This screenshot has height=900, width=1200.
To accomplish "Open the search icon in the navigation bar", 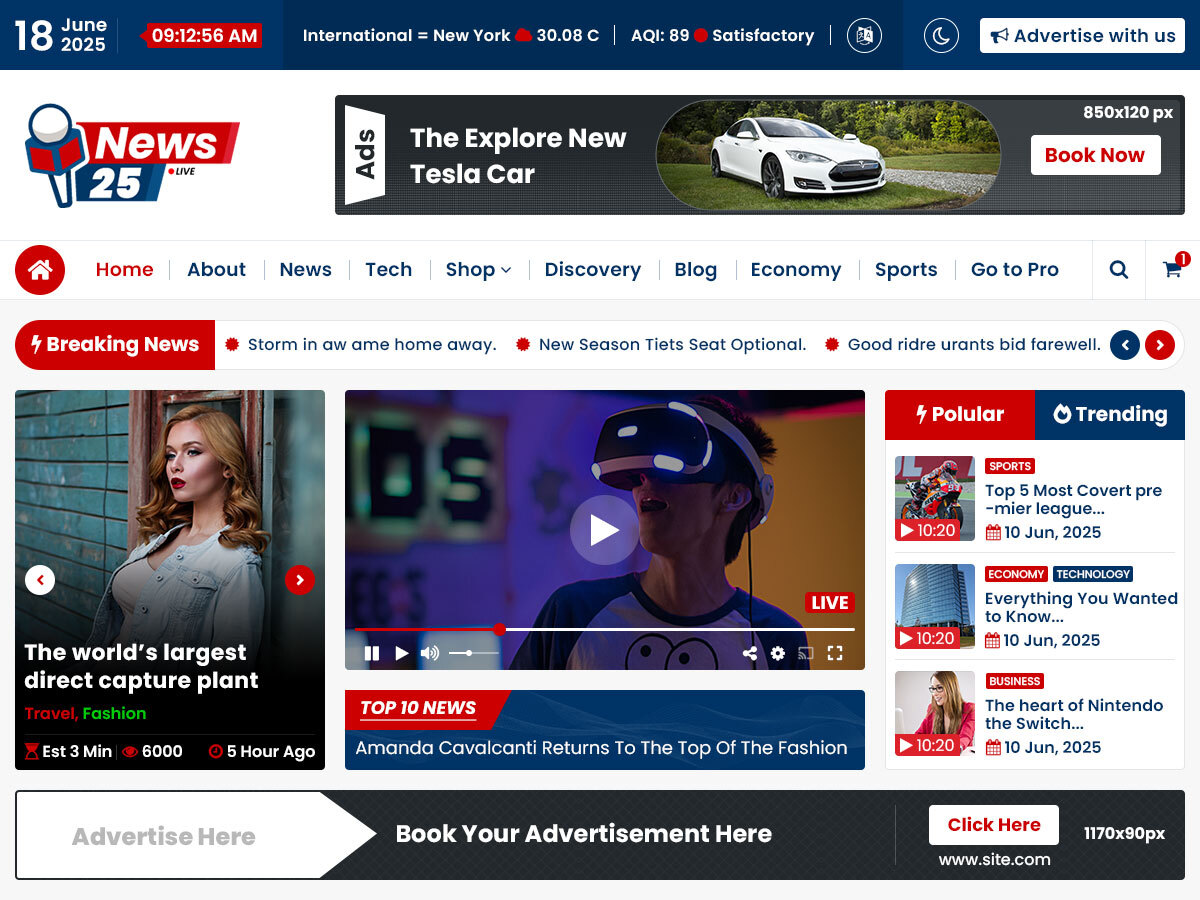I will click(1118, 269).
